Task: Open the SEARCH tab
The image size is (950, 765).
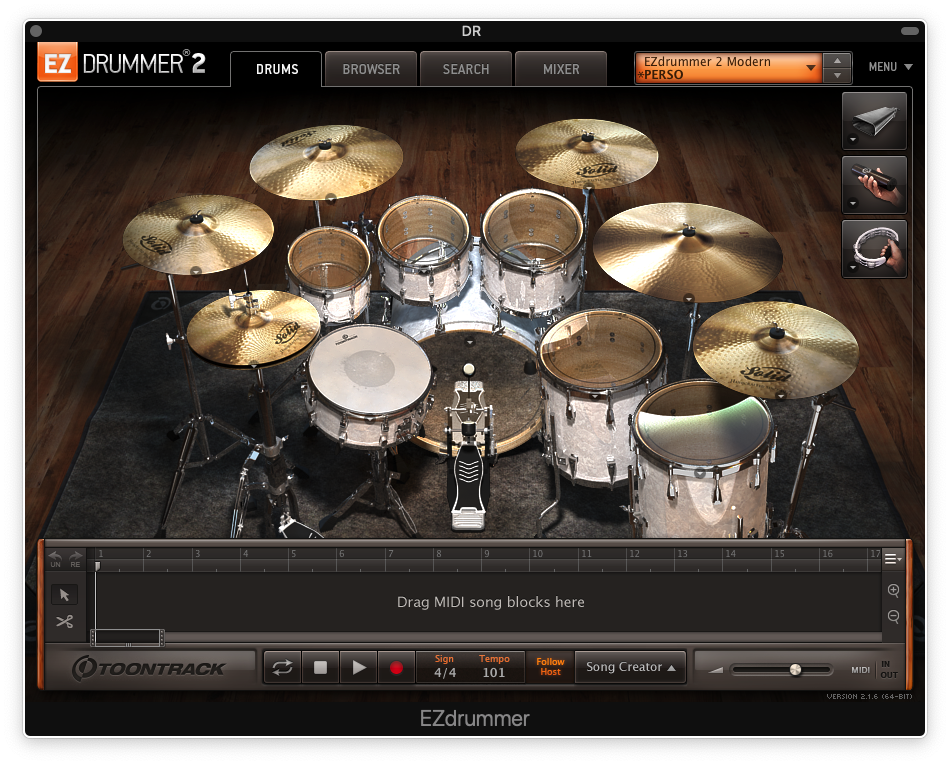Action: tap(465, 69)
